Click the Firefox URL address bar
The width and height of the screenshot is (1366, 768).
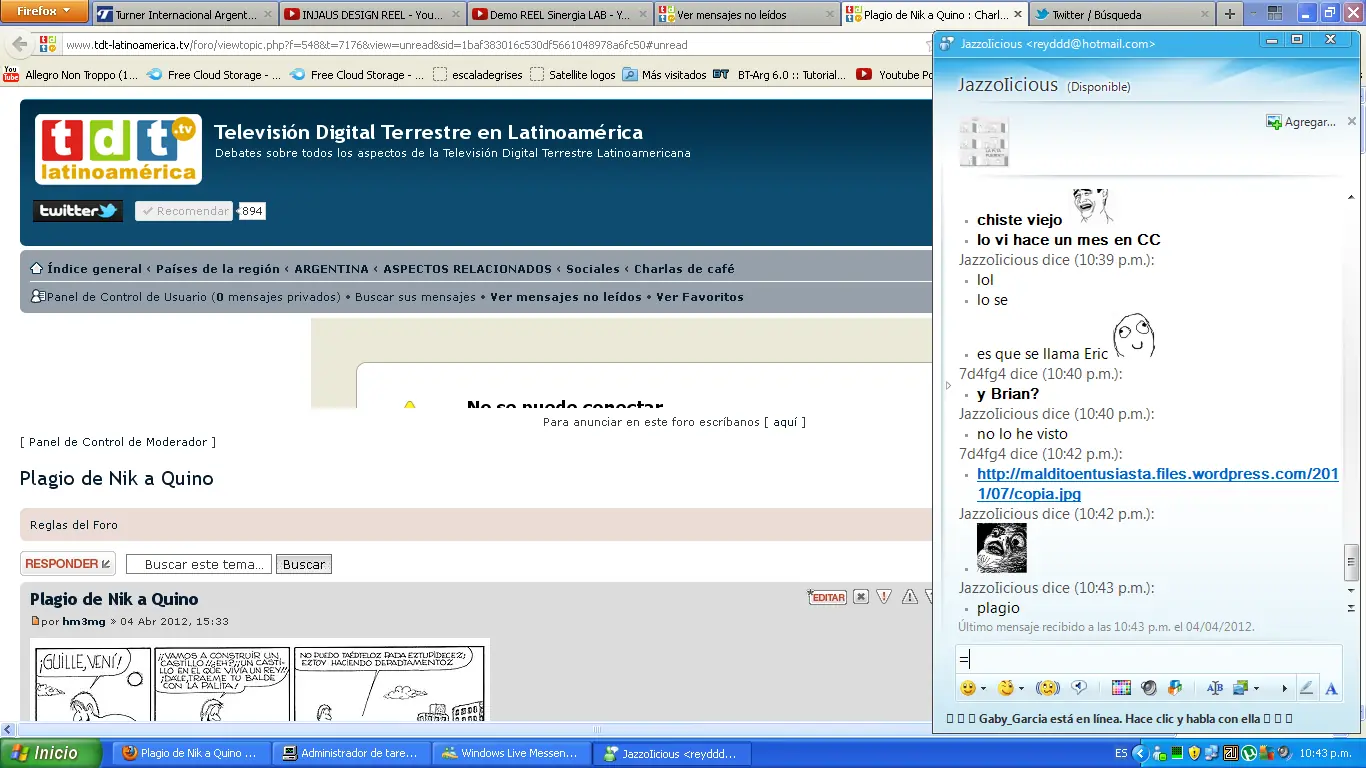click(x=490, y=45)
